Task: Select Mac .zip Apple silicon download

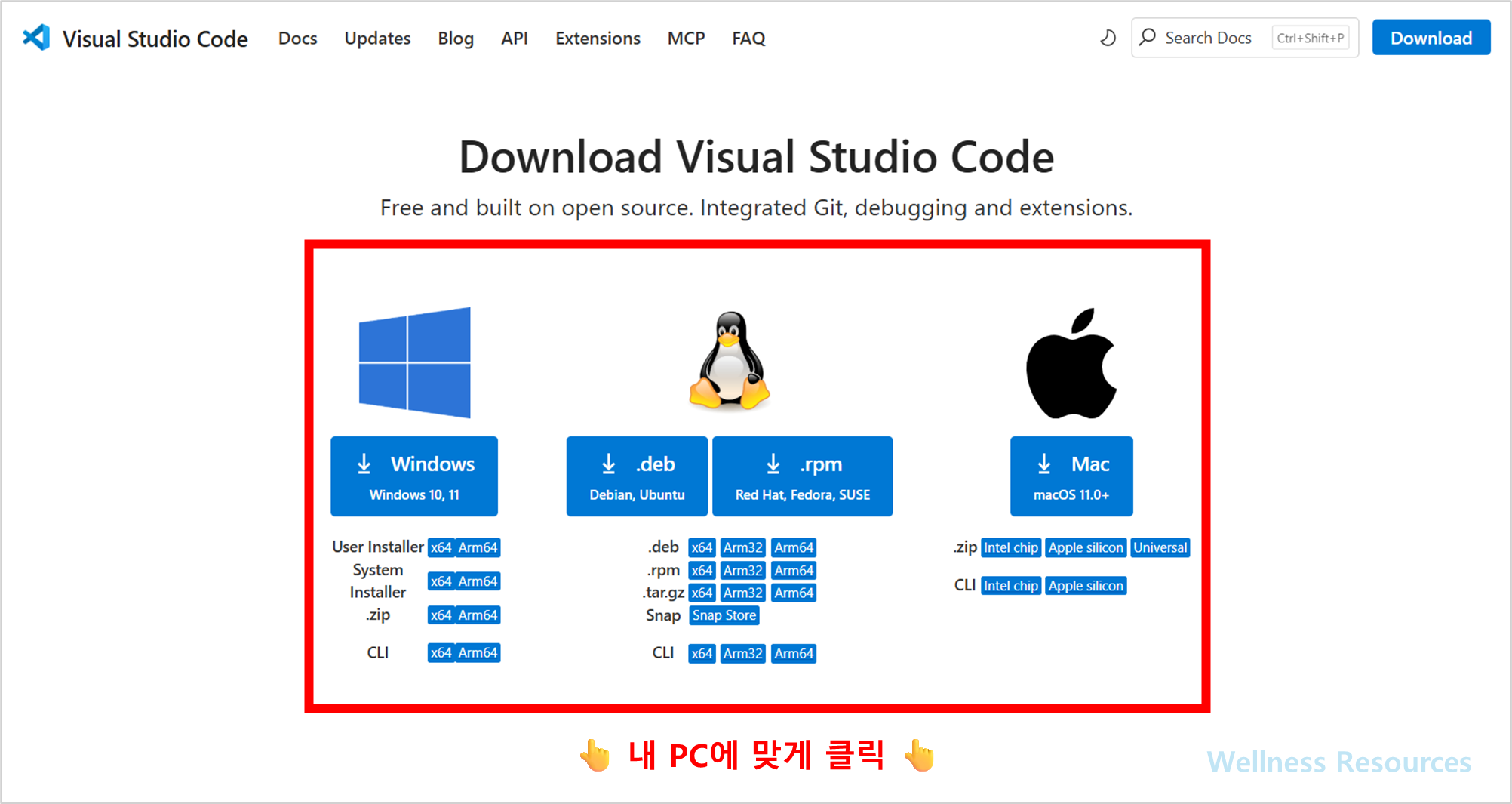Action: point(1086,547)
